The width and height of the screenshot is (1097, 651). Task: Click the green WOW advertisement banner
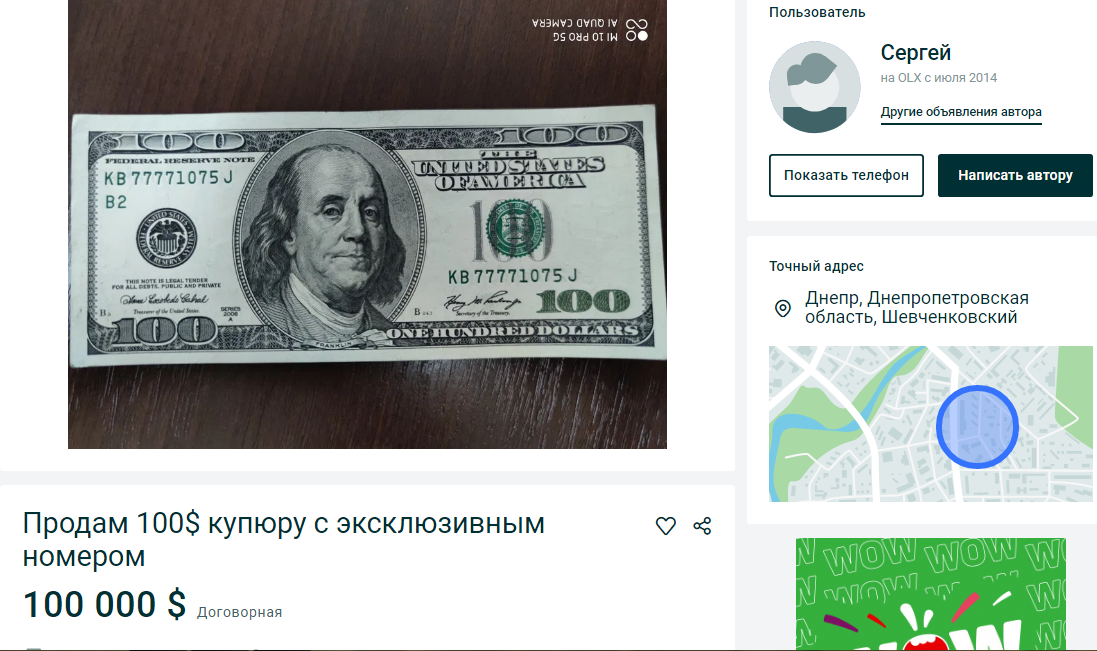point(930,594)
